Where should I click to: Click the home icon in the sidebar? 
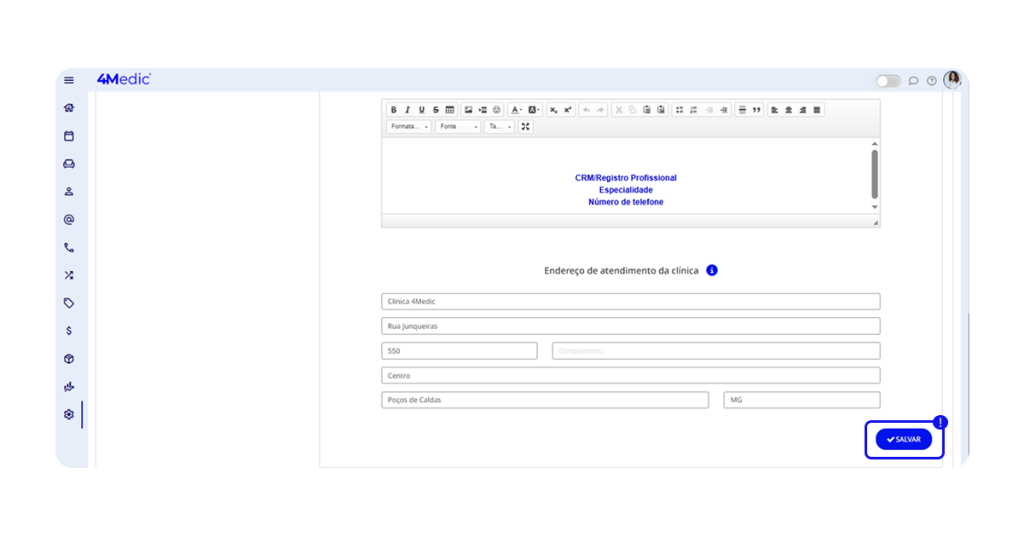tap(69, 108)
